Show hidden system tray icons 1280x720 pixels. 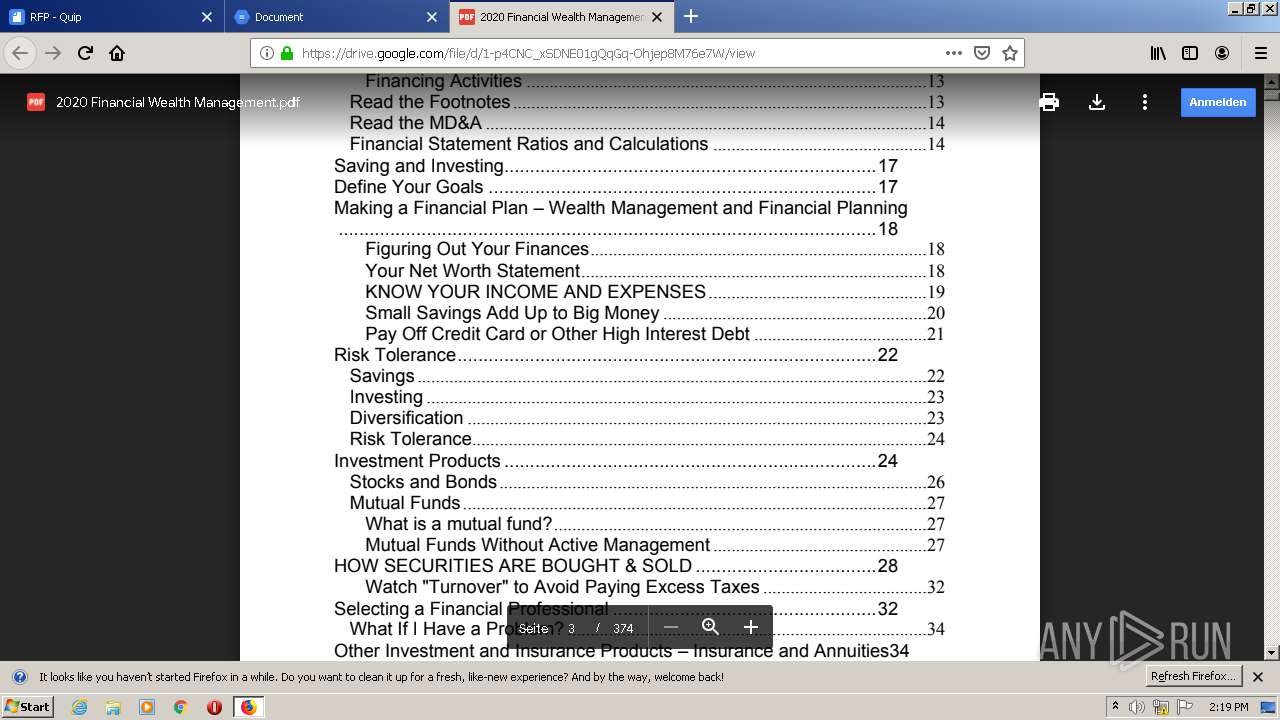pyautogui.click(x=1116, y=707)
